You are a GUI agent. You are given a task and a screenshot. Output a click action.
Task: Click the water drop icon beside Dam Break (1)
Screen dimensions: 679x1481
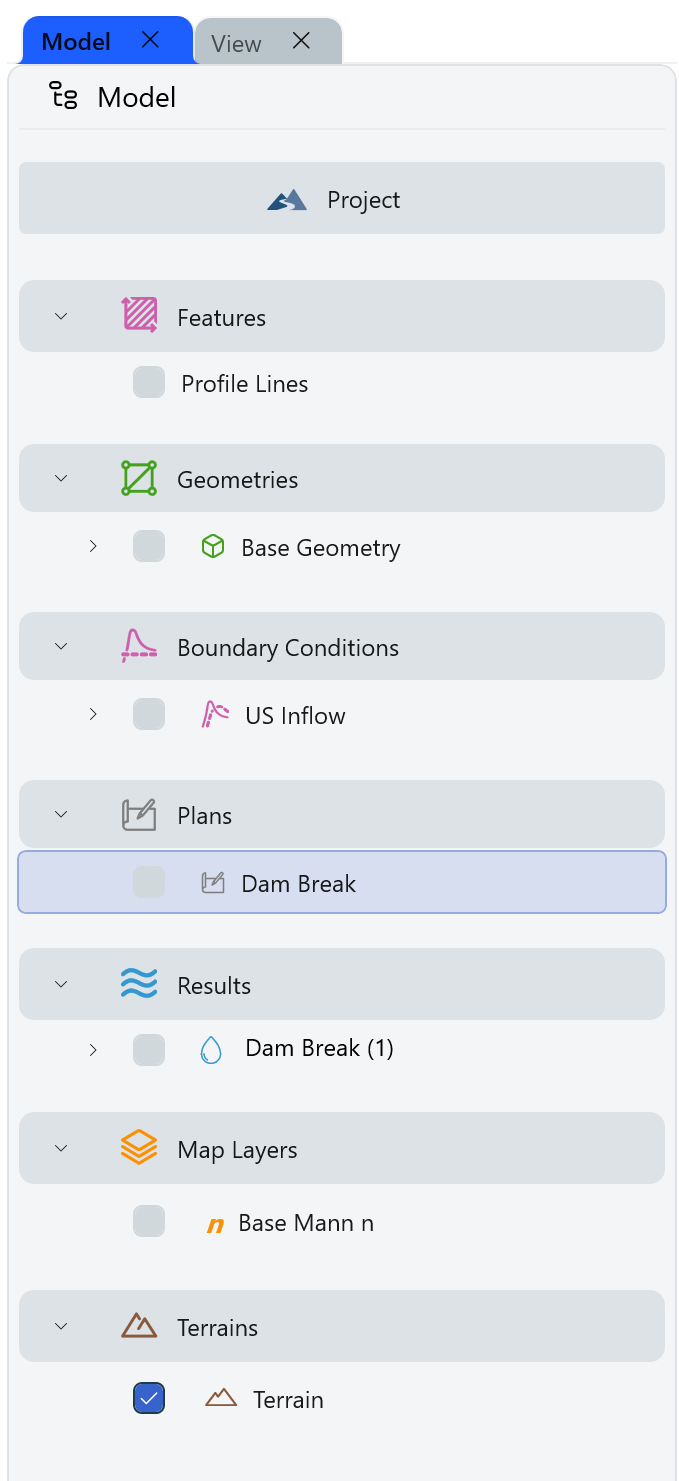tap(211, 1048)
